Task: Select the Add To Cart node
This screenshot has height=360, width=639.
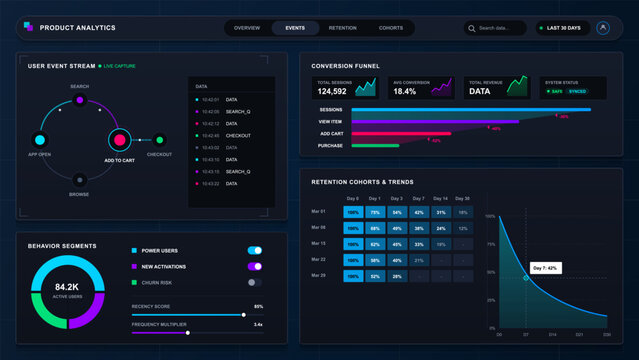Action: point(119,140)
